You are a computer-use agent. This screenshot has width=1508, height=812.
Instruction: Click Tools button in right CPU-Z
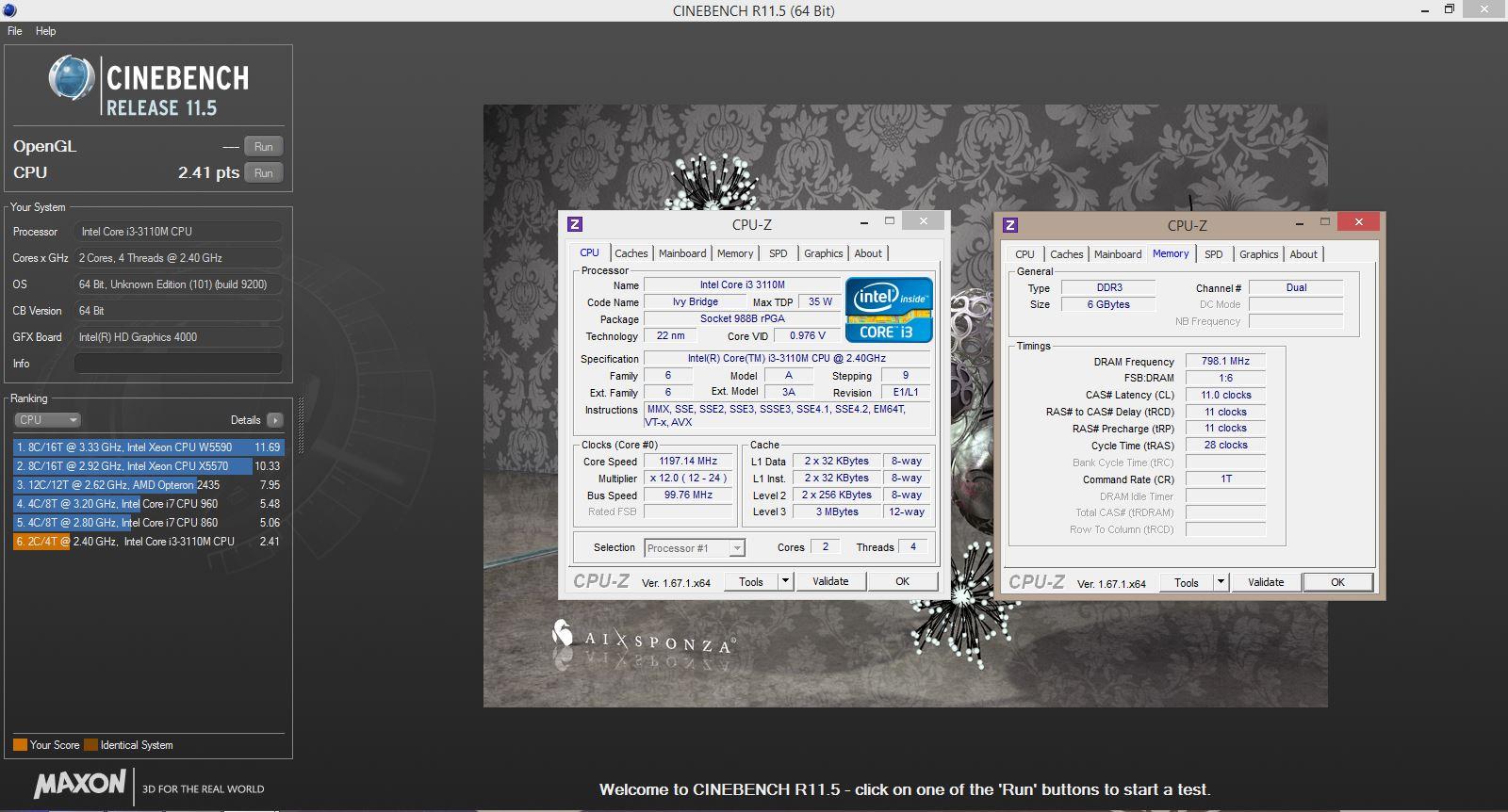(x=1187, y=583)
